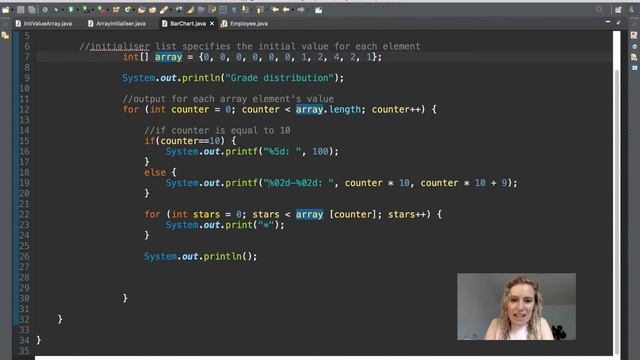
Task: Click line number 12 in the gutter
Action: [24, 109]
